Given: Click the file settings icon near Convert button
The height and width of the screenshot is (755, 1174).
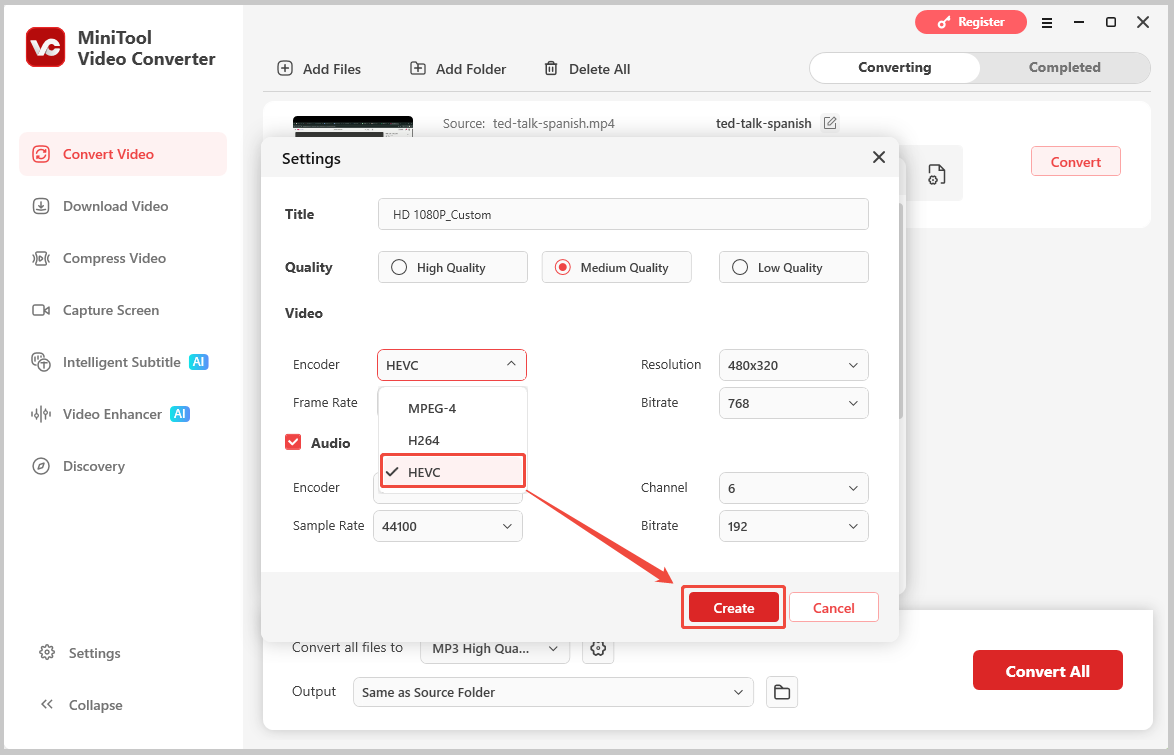Looking at the screenshot, I should (x=937, y=175).
